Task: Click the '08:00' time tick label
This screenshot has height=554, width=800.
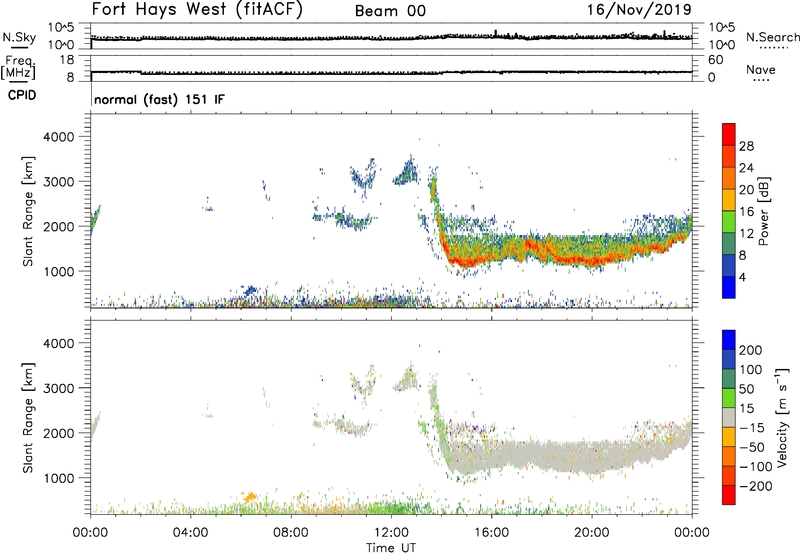Action: pos(291,533)
